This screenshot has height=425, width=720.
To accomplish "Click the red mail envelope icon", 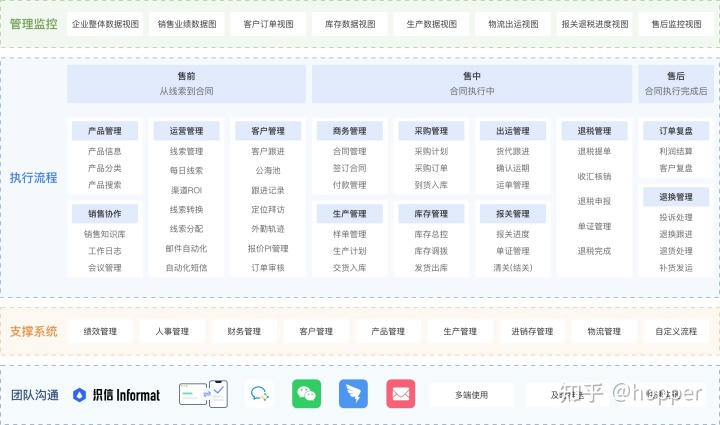I will 401,394.
